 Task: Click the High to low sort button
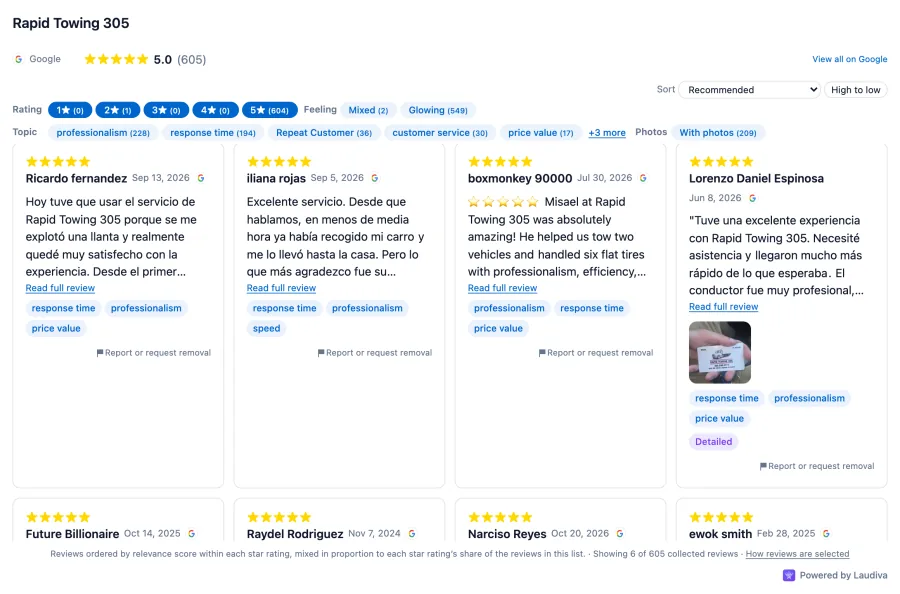coord(855,90)
